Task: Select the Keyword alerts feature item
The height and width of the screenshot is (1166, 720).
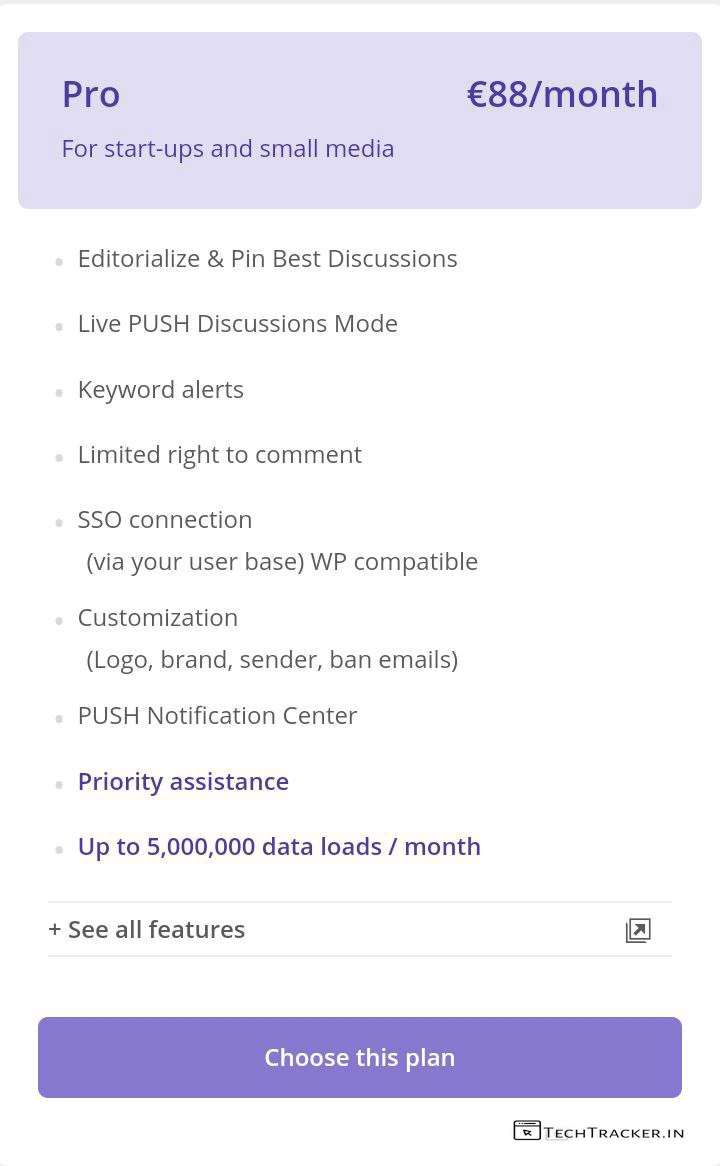Action: pos(161,390)
